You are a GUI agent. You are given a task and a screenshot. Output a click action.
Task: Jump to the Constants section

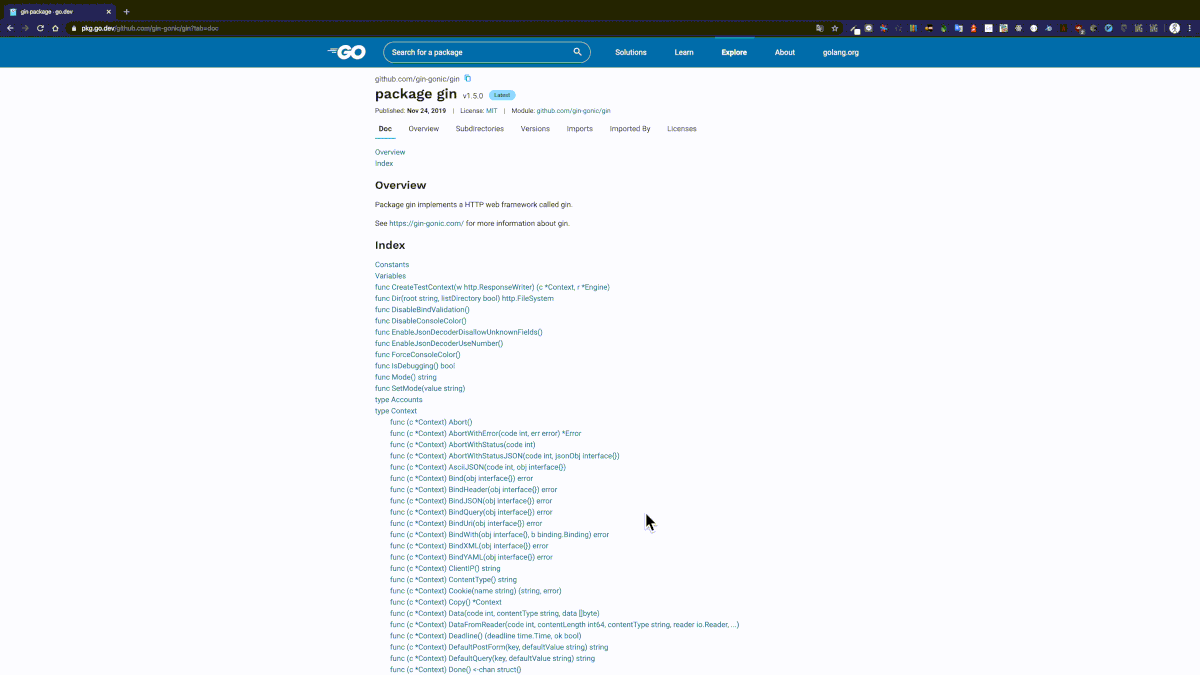392,265
